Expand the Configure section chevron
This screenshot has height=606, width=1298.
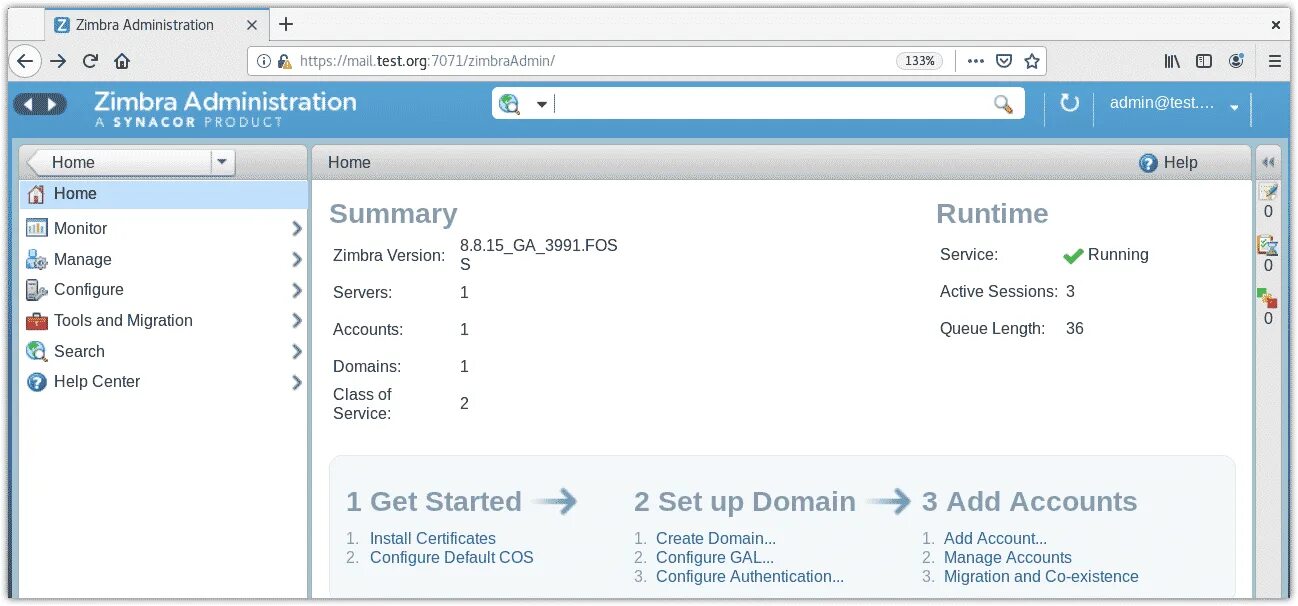(296, 291)
